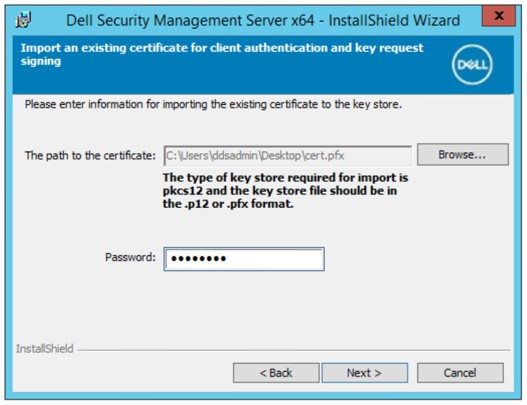Open the Browse file picker
The height and width of the screenshot is (405, 527).
(x=462, y=155)
